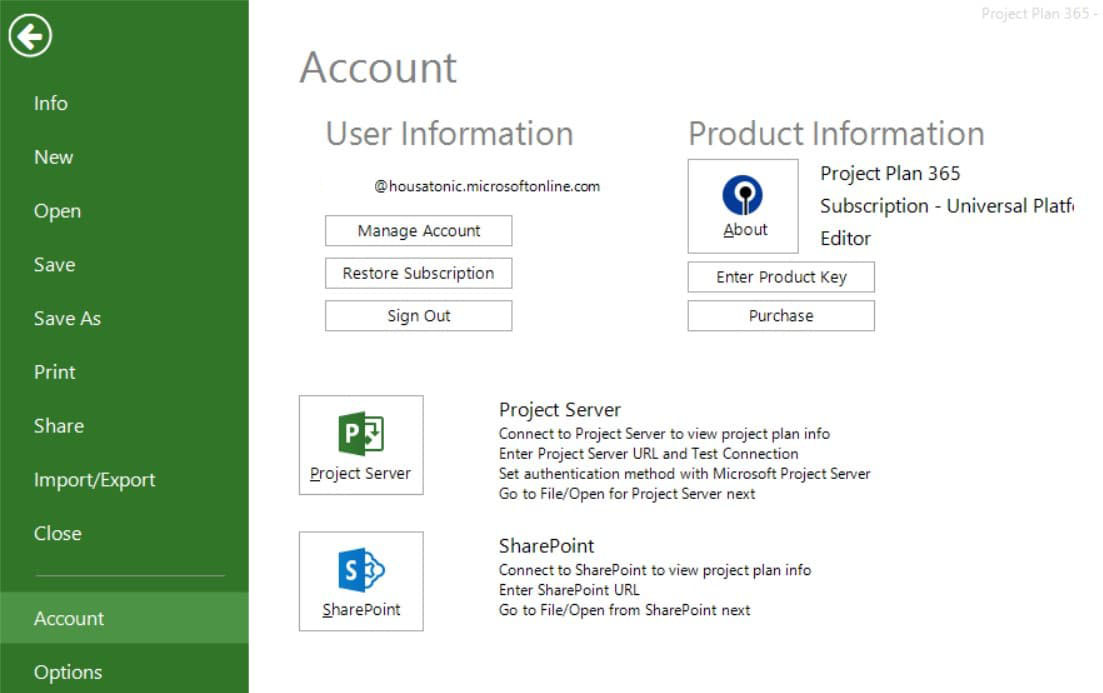This screenshot has height=693, width=1103.
Task: Click Enter Product Key
Action: click(x=780, y=277)
